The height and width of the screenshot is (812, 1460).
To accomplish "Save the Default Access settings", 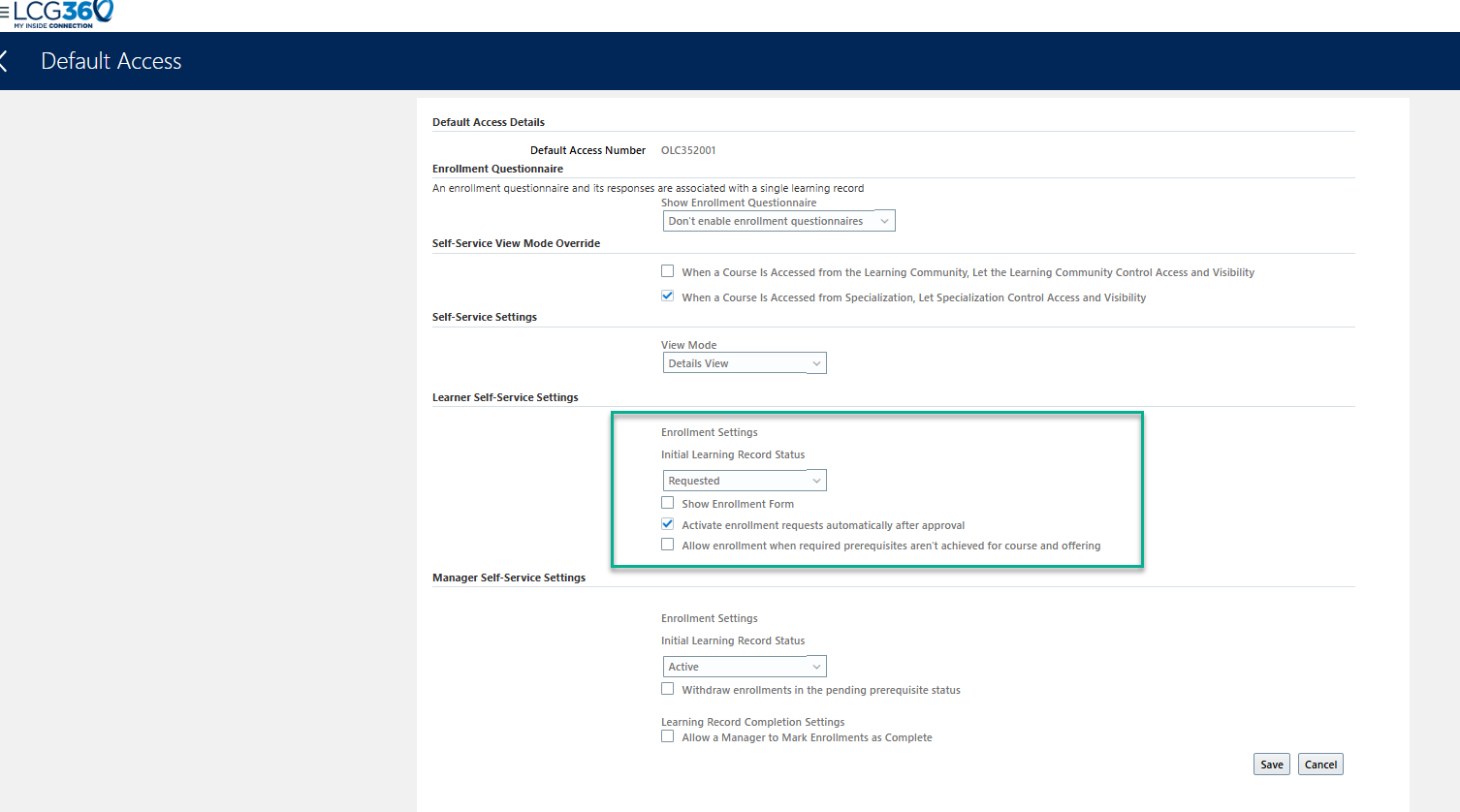I will 1271,764.
